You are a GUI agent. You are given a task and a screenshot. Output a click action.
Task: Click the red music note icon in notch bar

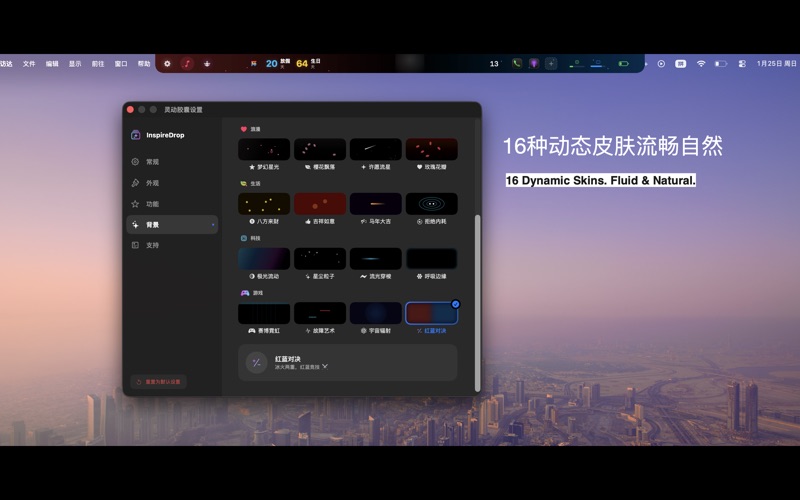coord(186,63)
